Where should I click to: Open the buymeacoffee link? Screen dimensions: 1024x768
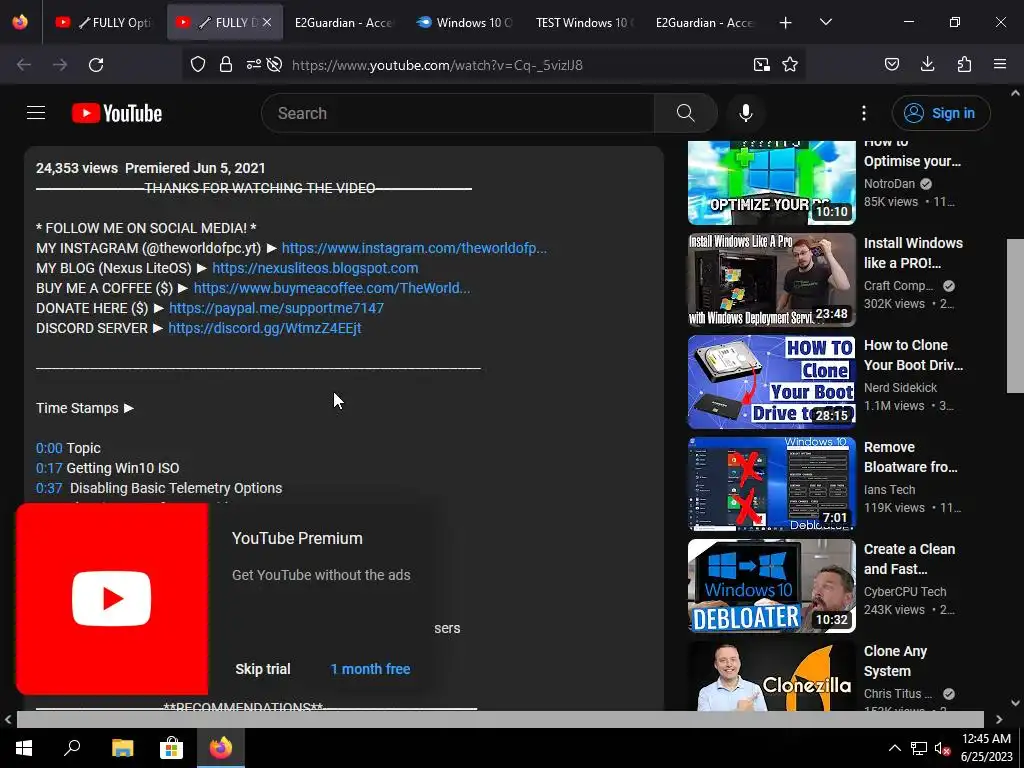click(x=332, y=288)
